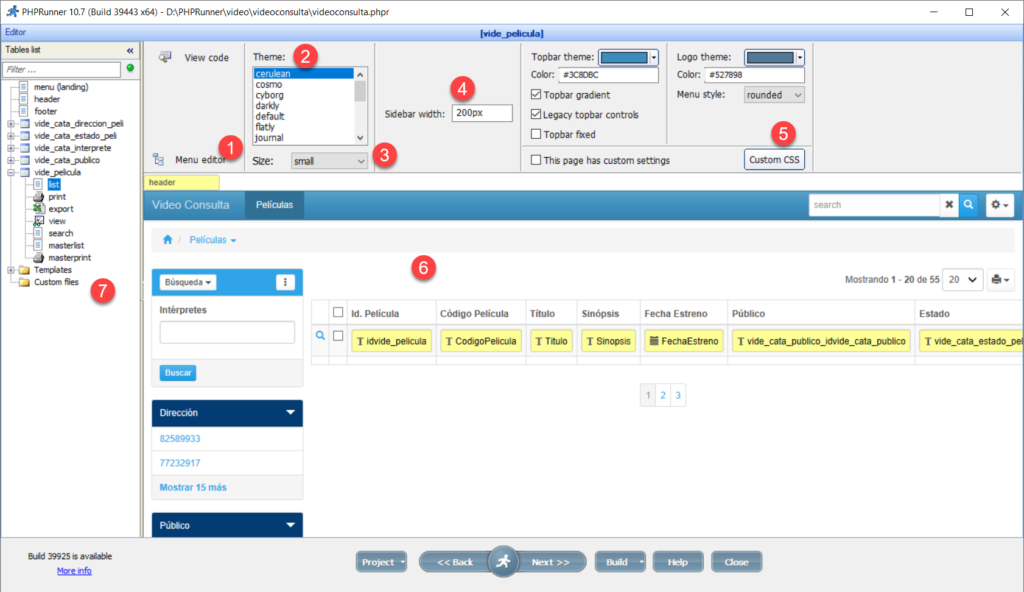Click the Custom CSS button
Image resolution: width=1024 pixels, height=592 pixels.
774,160
